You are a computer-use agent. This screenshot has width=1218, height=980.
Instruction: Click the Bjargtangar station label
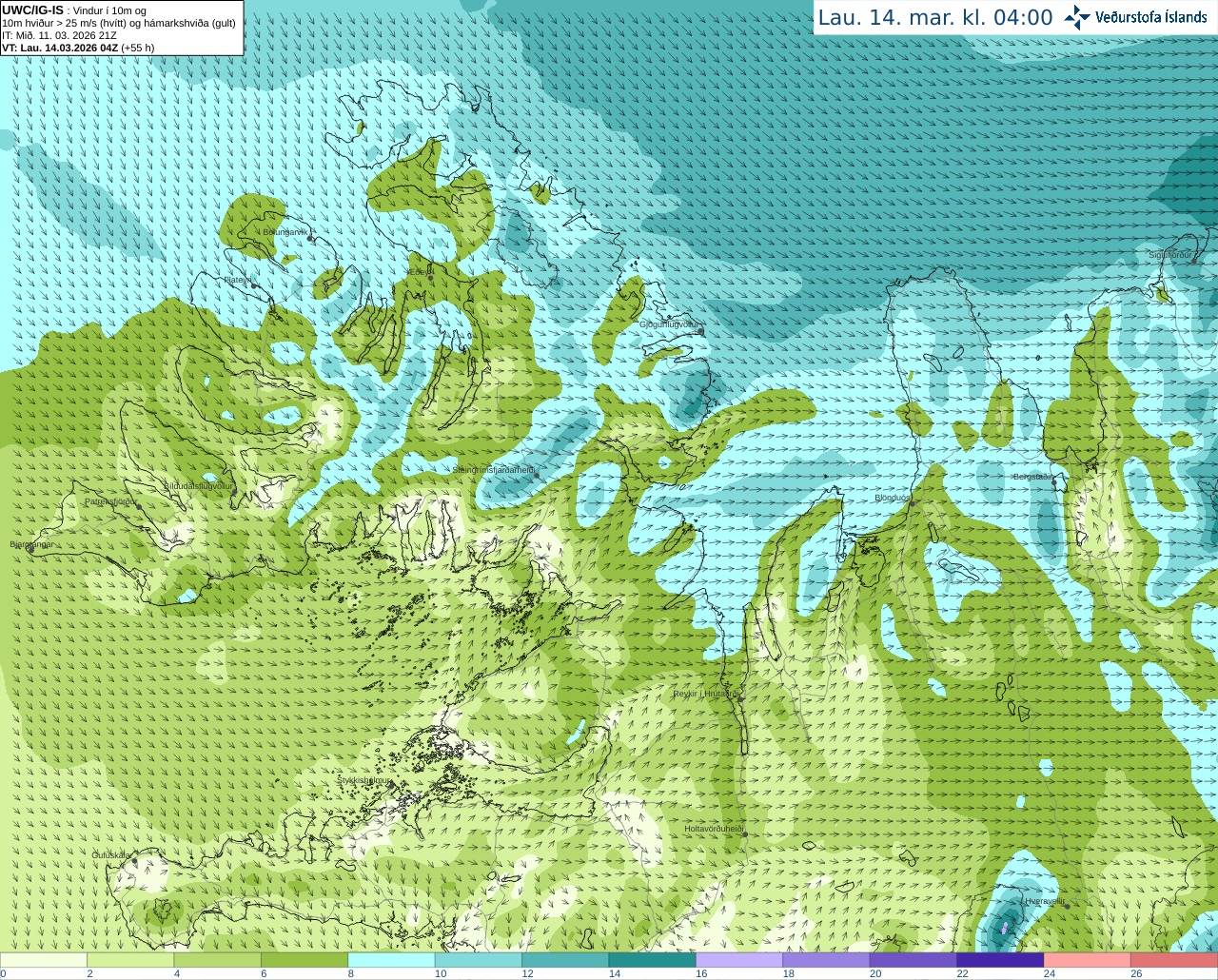(31, 544)
